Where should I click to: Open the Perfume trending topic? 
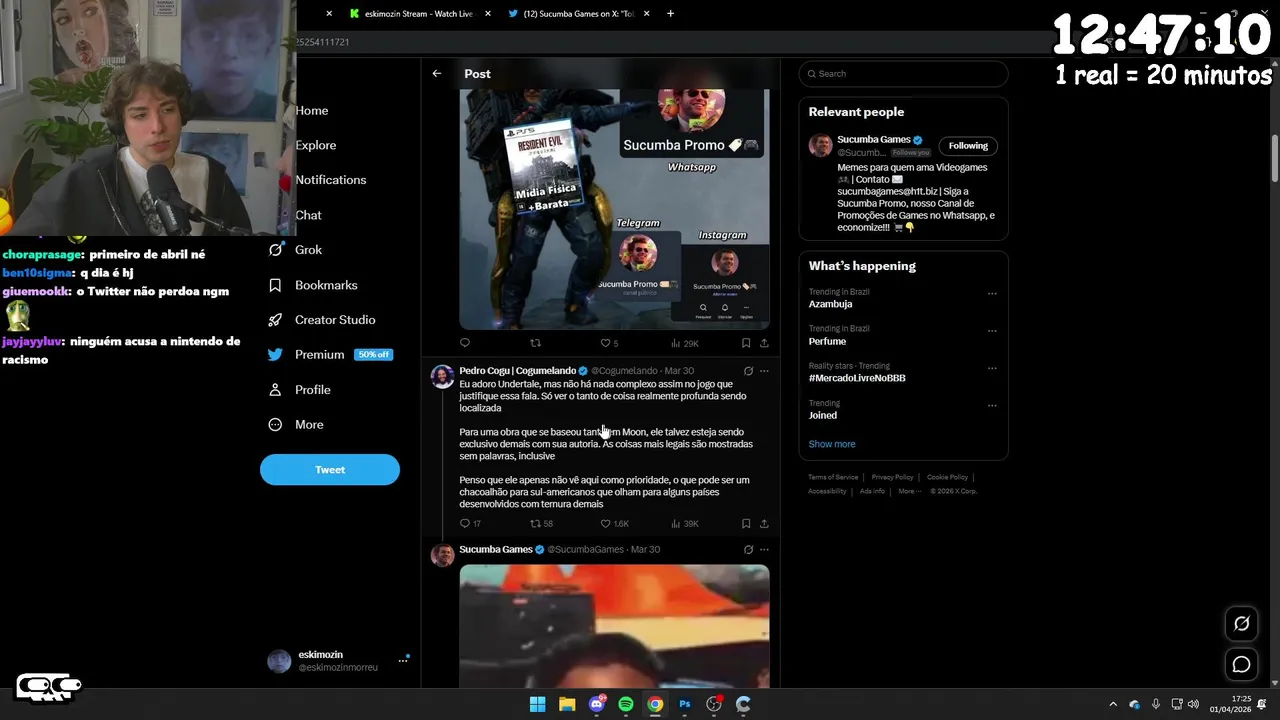(827, 341)
